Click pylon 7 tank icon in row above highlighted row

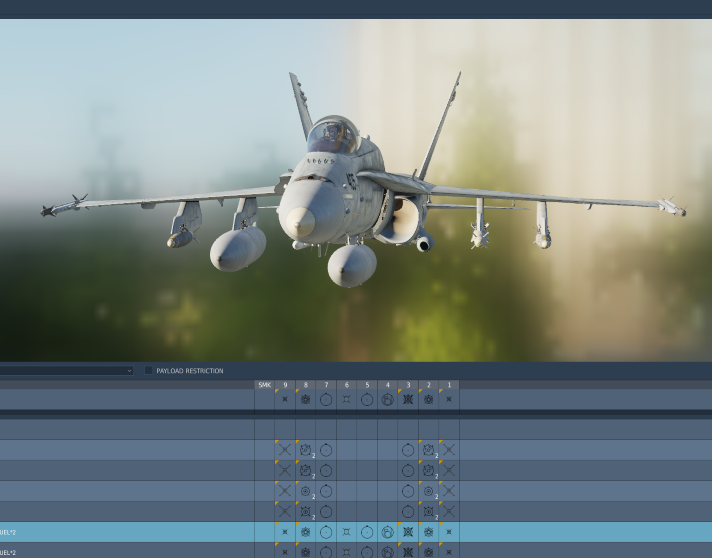[x=326, y=512]
